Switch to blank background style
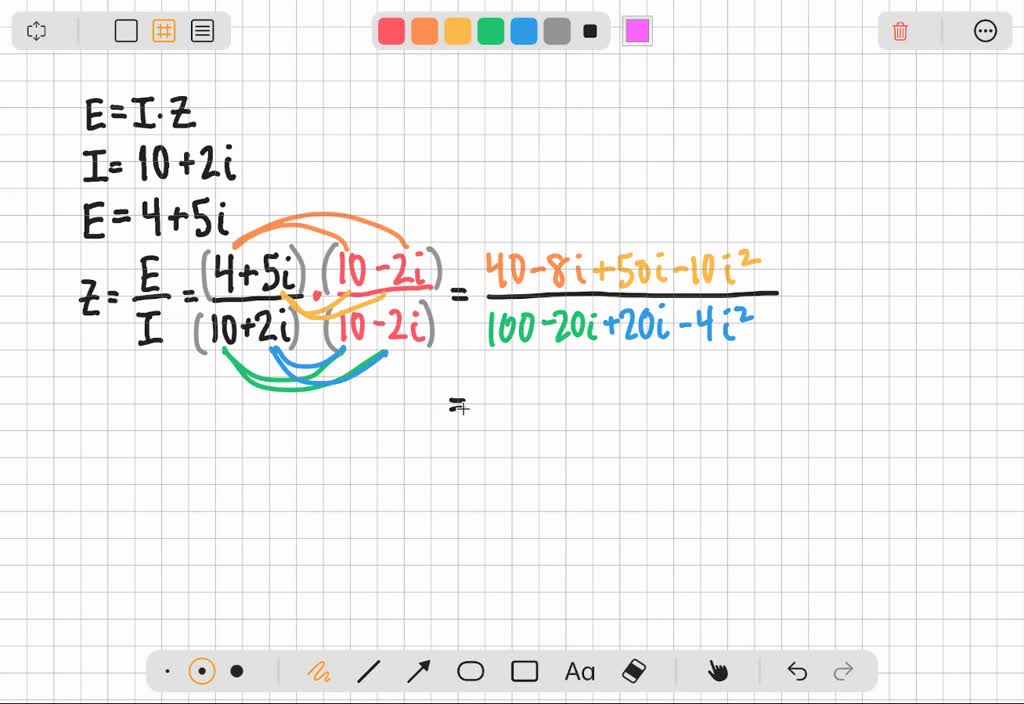1024x704 pixels. (x=126, y=31)
